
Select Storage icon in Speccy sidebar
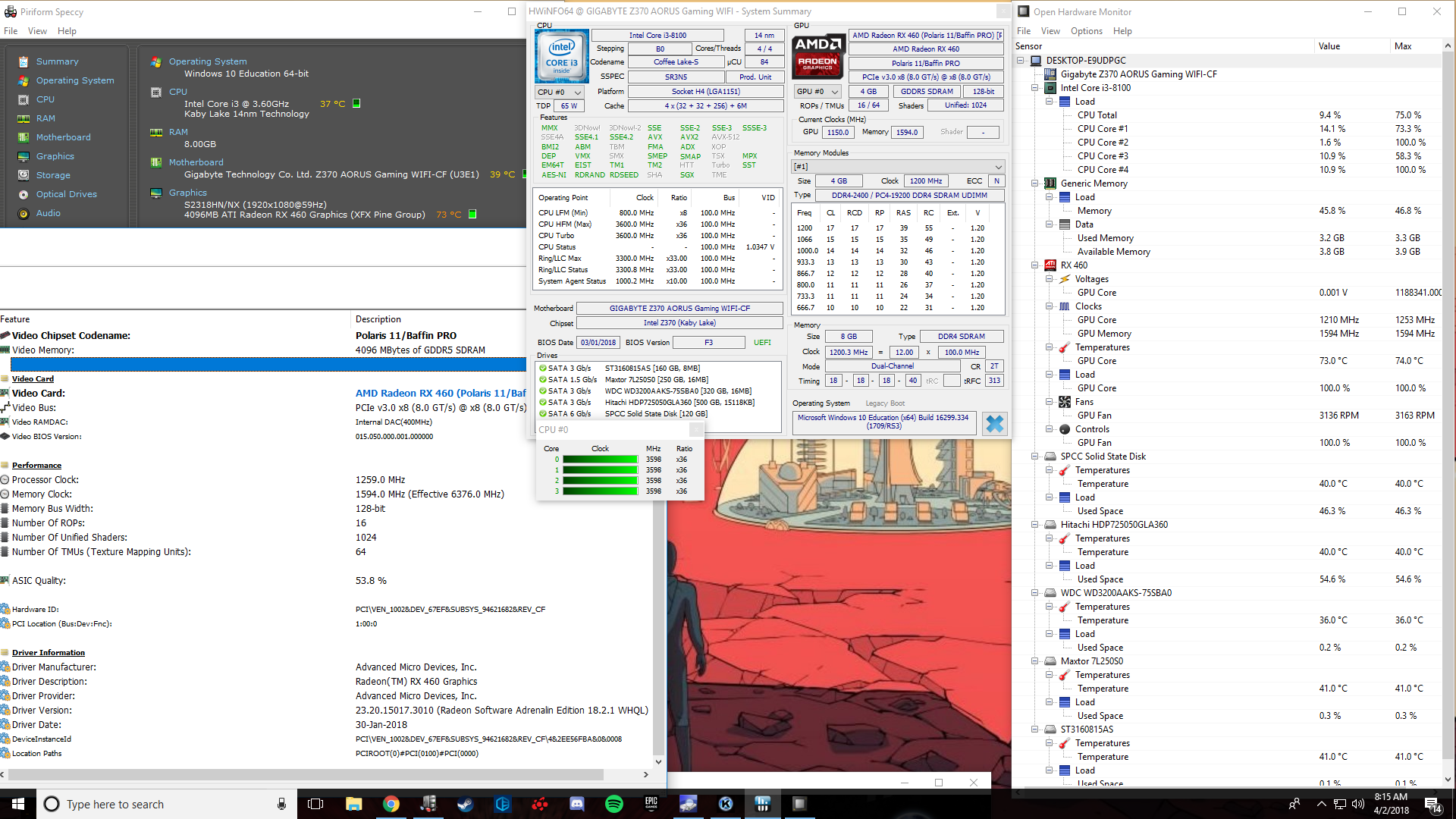click(24, 175)
